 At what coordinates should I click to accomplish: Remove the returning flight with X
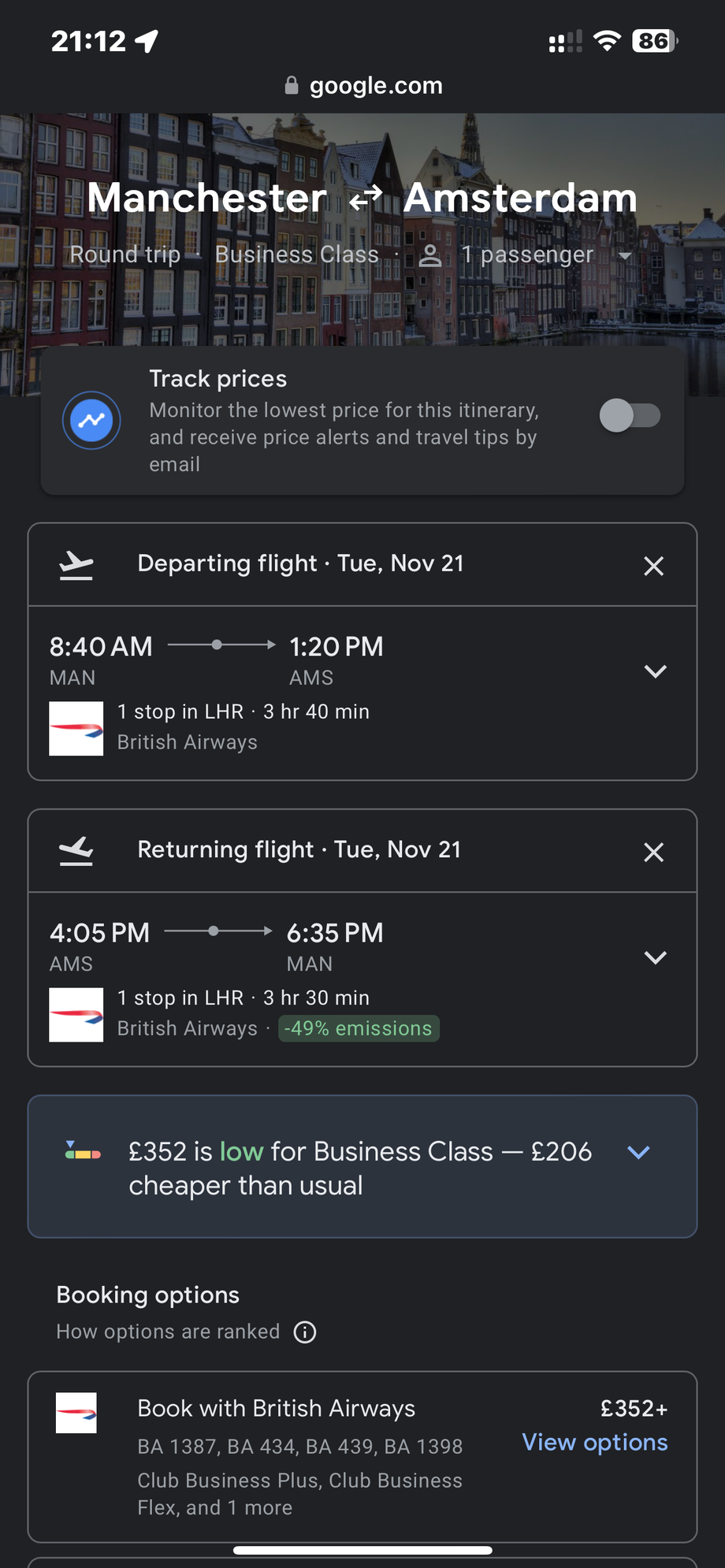(x=653, y=852)
